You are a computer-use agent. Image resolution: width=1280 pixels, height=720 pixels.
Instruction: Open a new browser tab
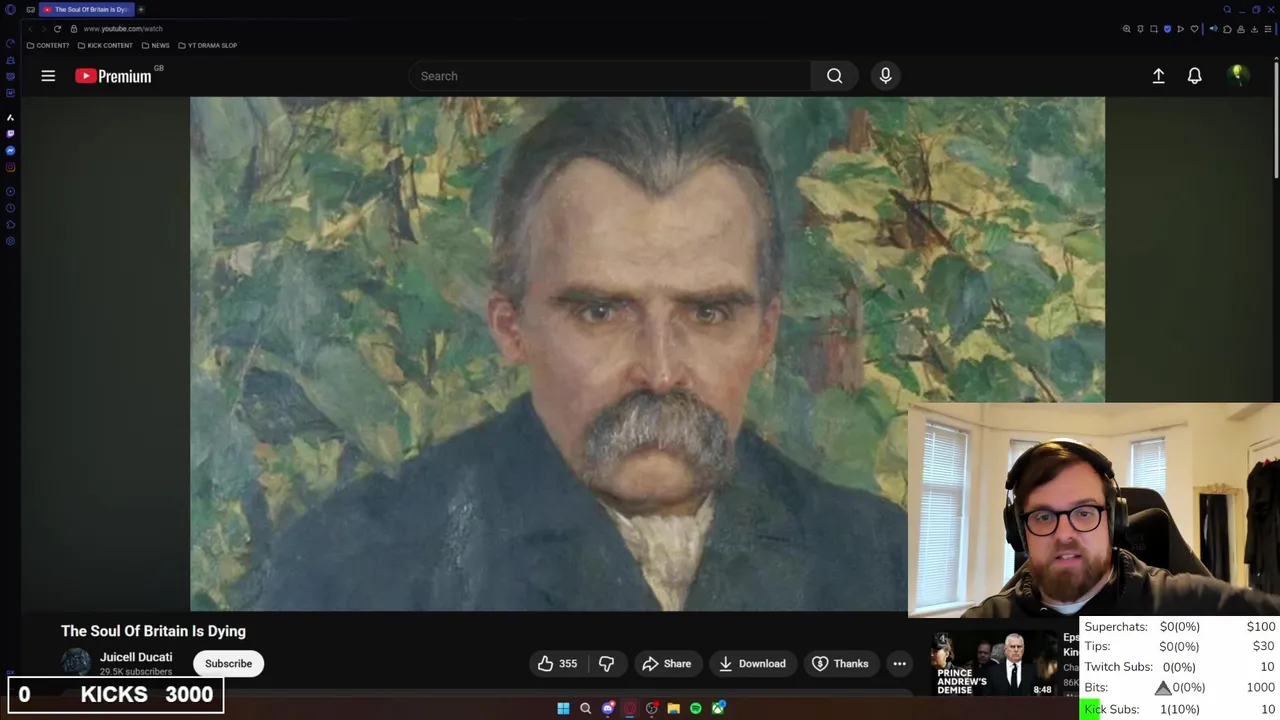[141, 9]
